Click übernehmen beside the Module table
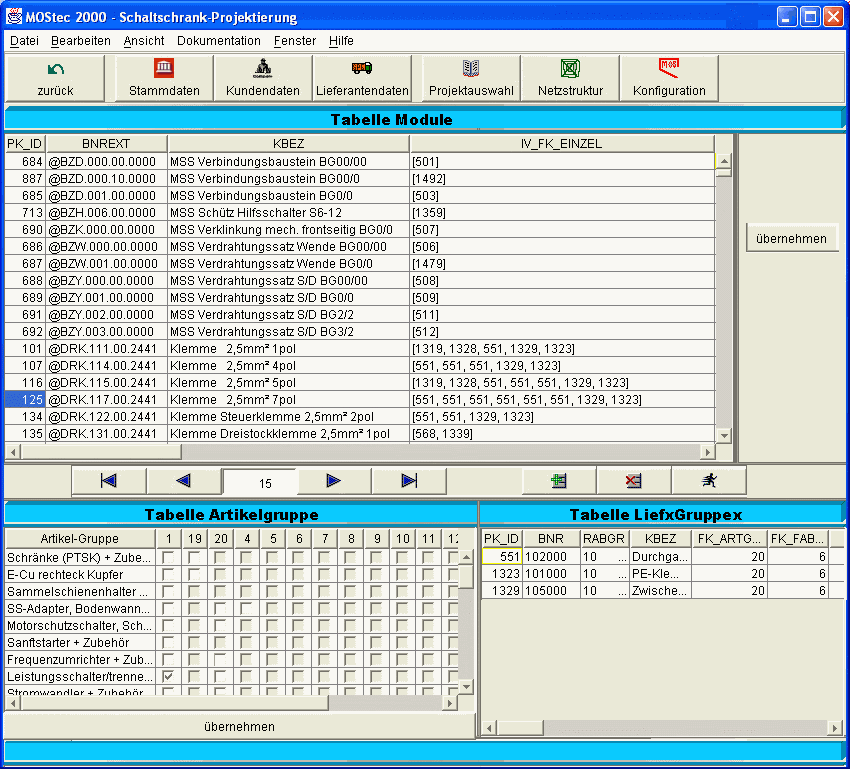Screen dimensions: 850x769 791,239
